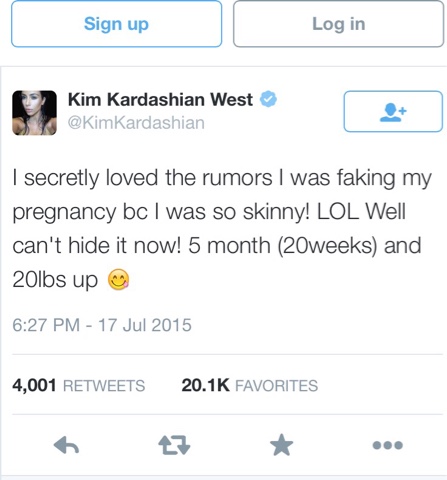447x480 pixels.
Task: View the 20.1K favorites count
Action: click(x=205, y=385)
